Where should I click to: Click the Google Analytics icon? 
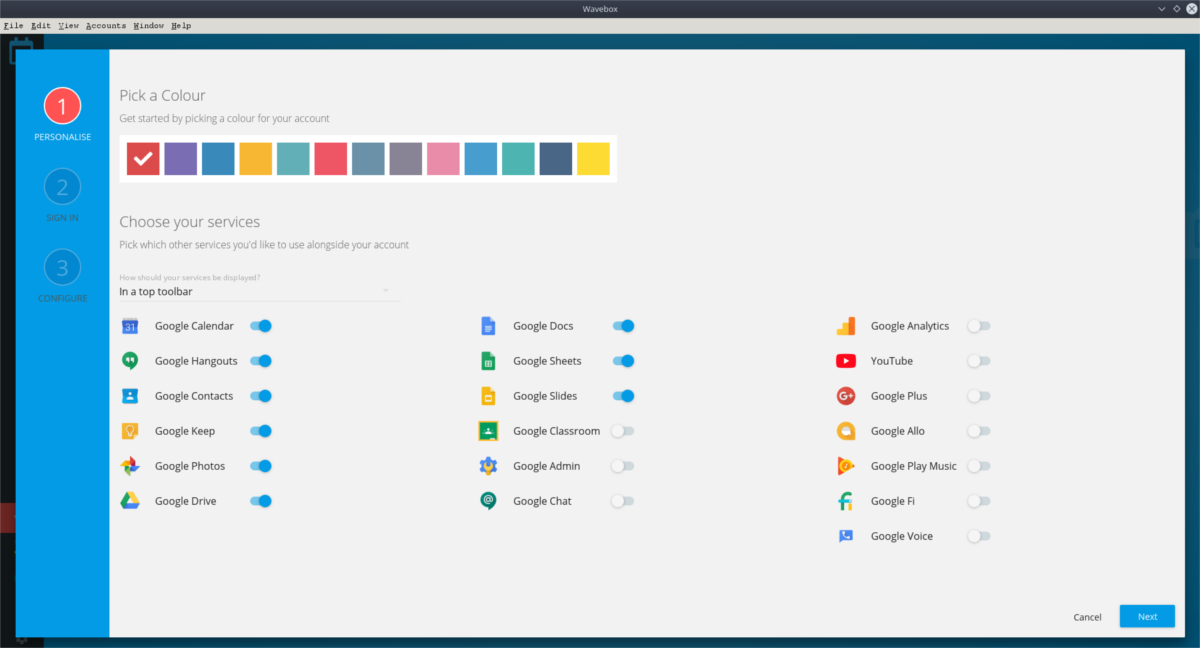tap(845, 325)
